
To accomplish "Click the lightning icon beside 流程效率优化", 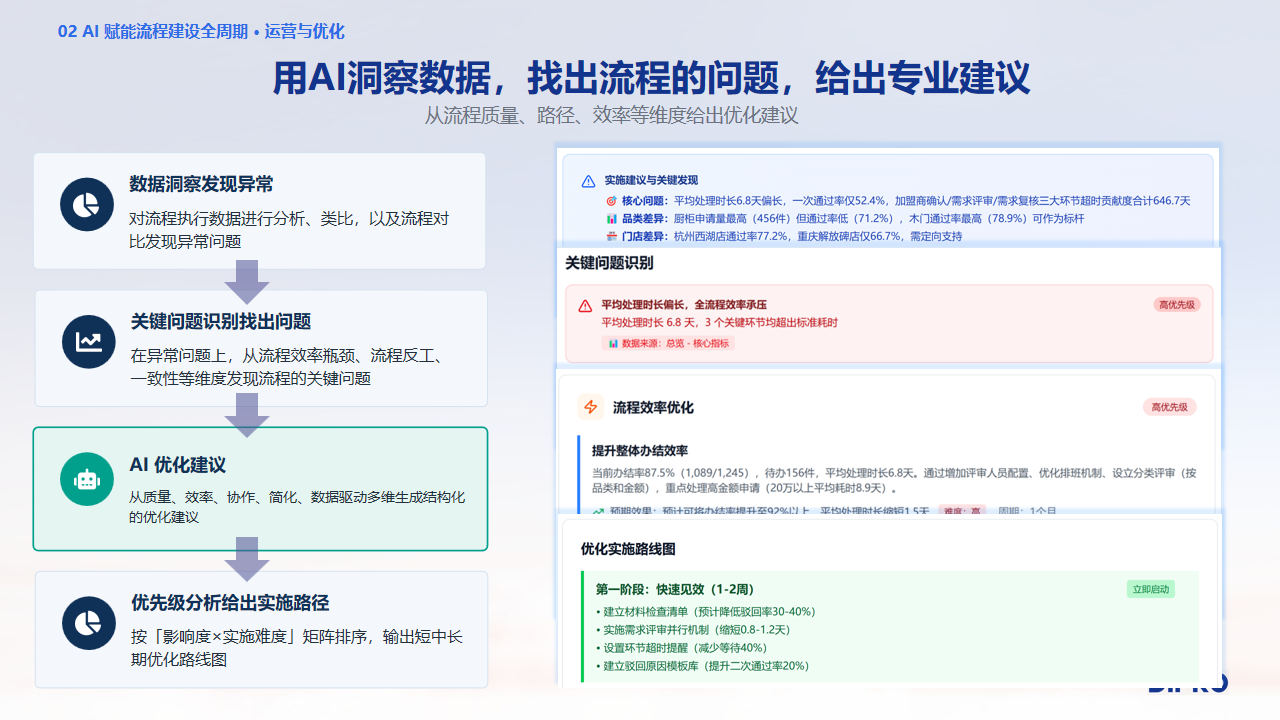I will click(x=590, y=407).
